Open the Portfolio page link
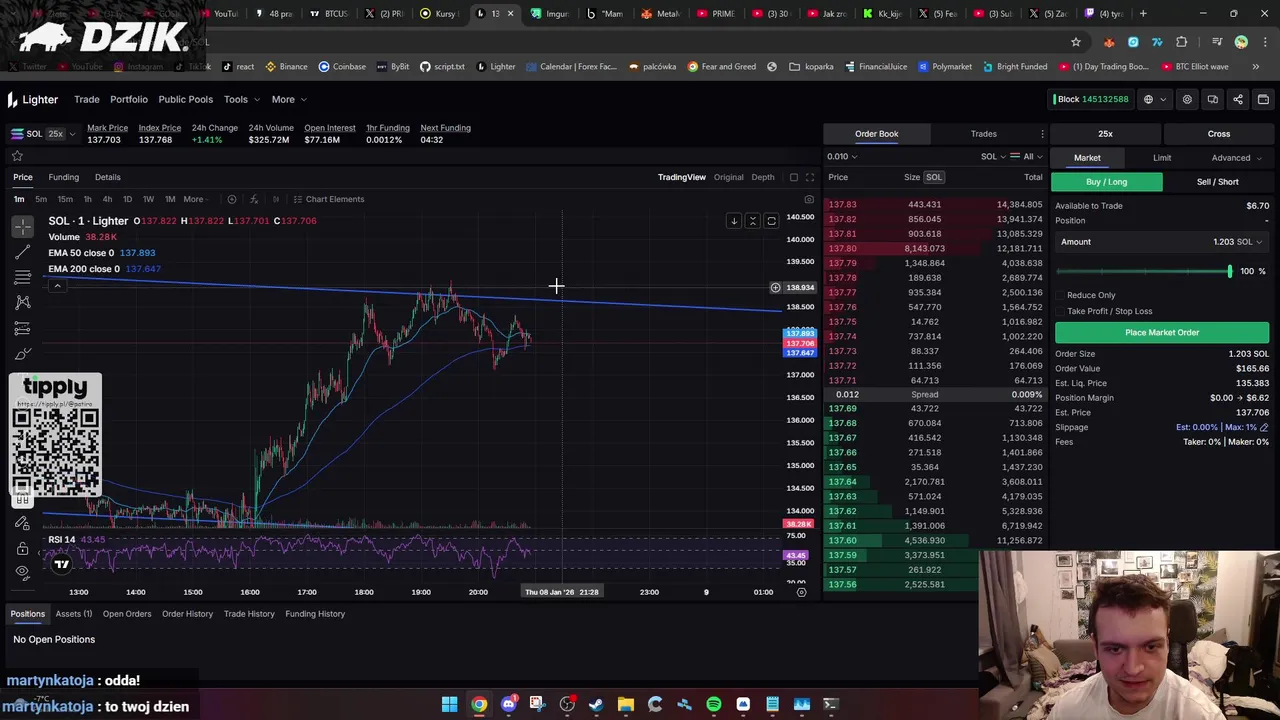 pyautogui.click(x=129, y=99)
